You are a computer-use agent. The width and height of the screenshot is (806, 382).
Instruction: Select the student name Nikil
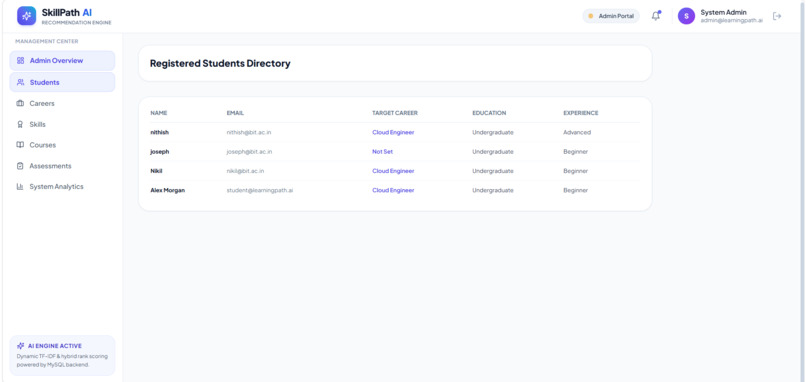coord(156,171)
